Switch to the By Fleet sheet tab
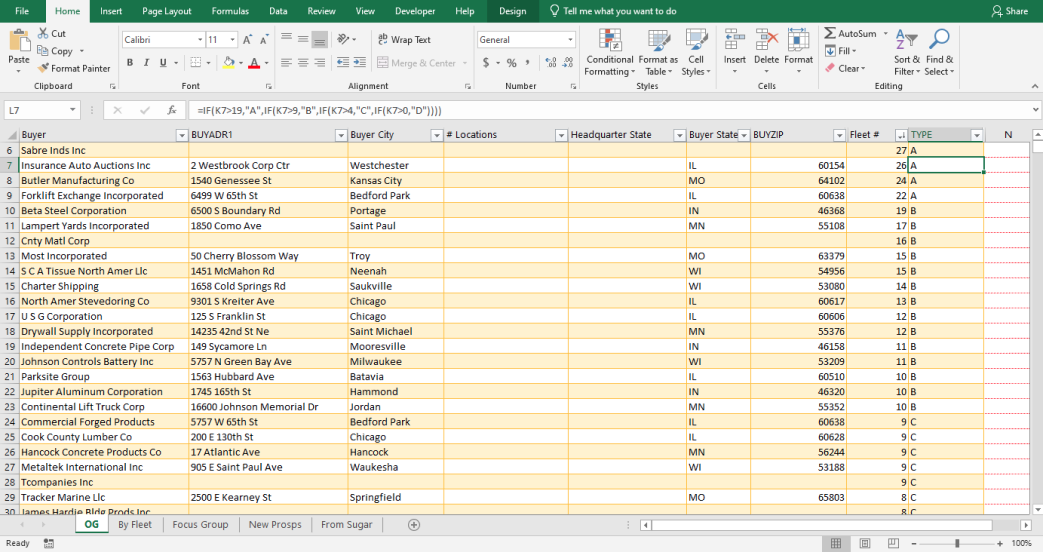 coord(135,524)
